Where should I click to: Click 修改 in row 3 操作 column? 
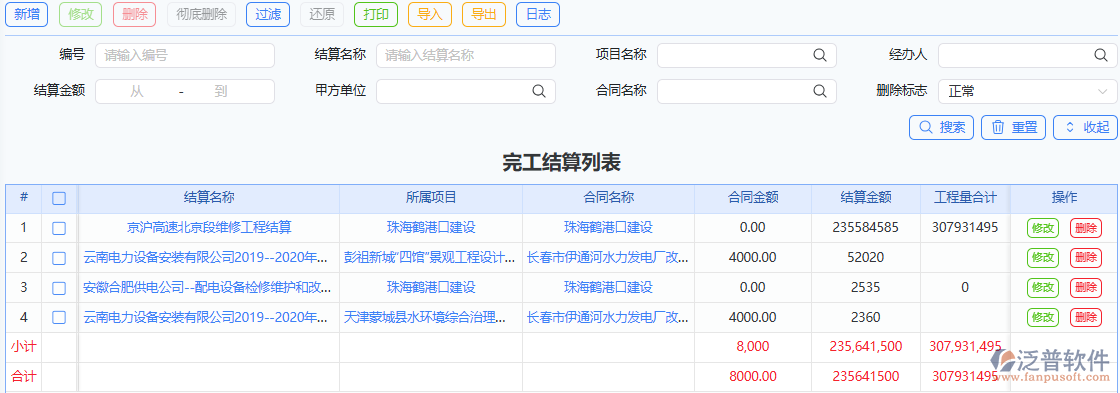click(1043, 288)
